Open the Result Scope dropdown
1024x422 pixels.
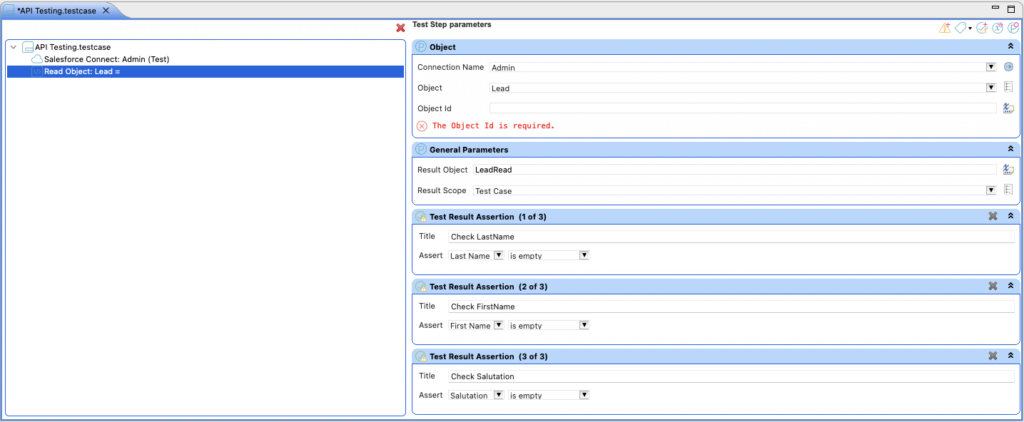point(991,190)
